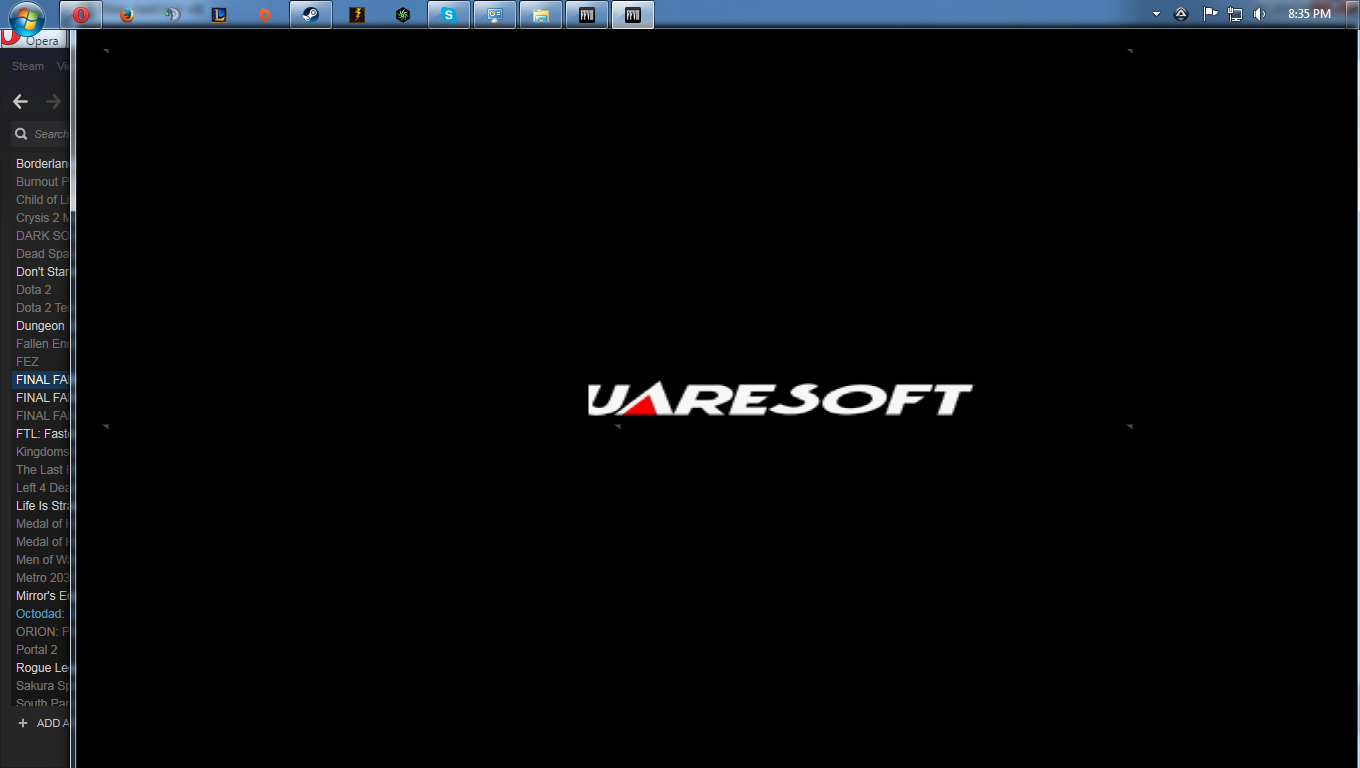Switch to Skype from the taskbar
The height and width of the screenshot is (768, 1360).
(449, 15)
